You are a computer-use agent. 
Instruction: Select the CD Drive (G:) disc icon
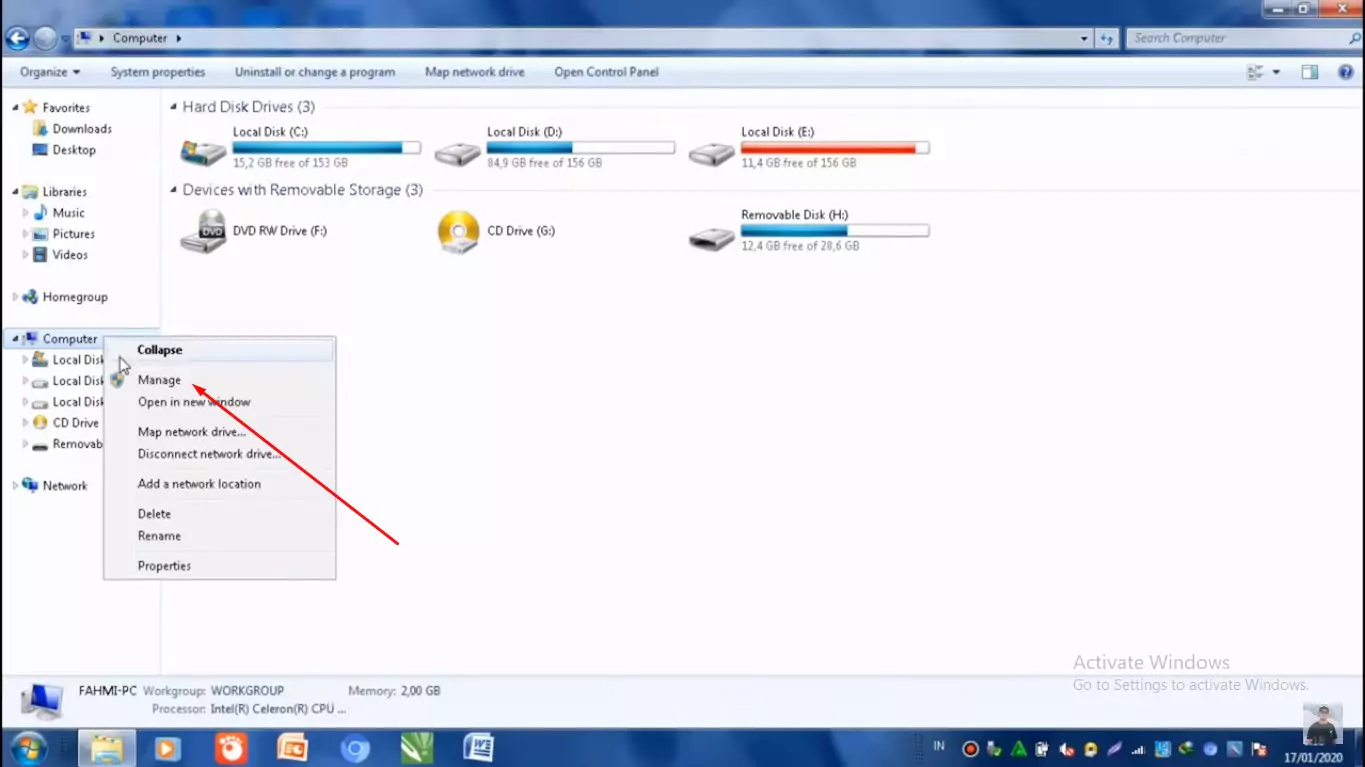coord(459,232)
